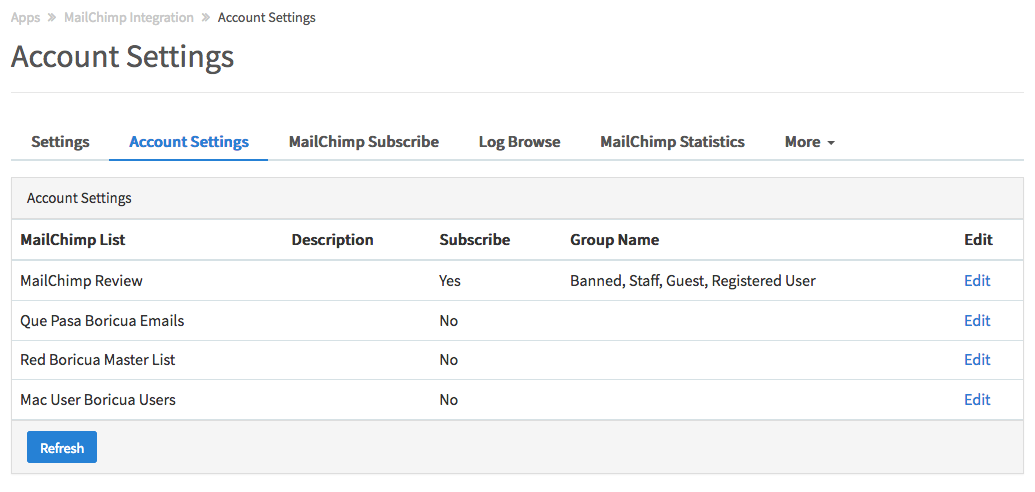Edit the Que Pasa Boricua Emails list
Screen dimensions: 1035x492
pos(977,321)
